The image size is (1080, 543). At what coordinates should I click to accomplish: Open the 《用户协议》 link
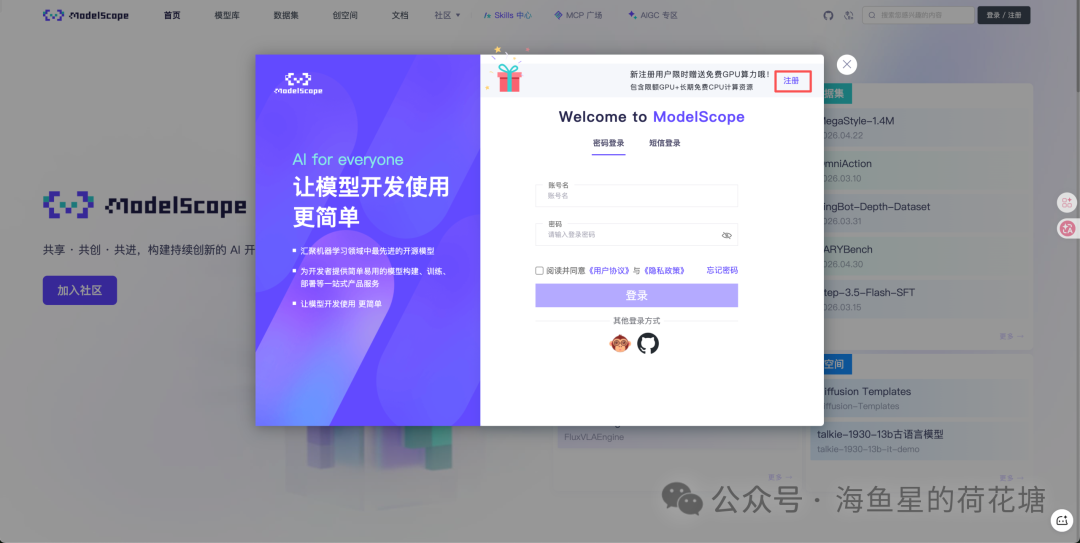(x=610, y=271)
